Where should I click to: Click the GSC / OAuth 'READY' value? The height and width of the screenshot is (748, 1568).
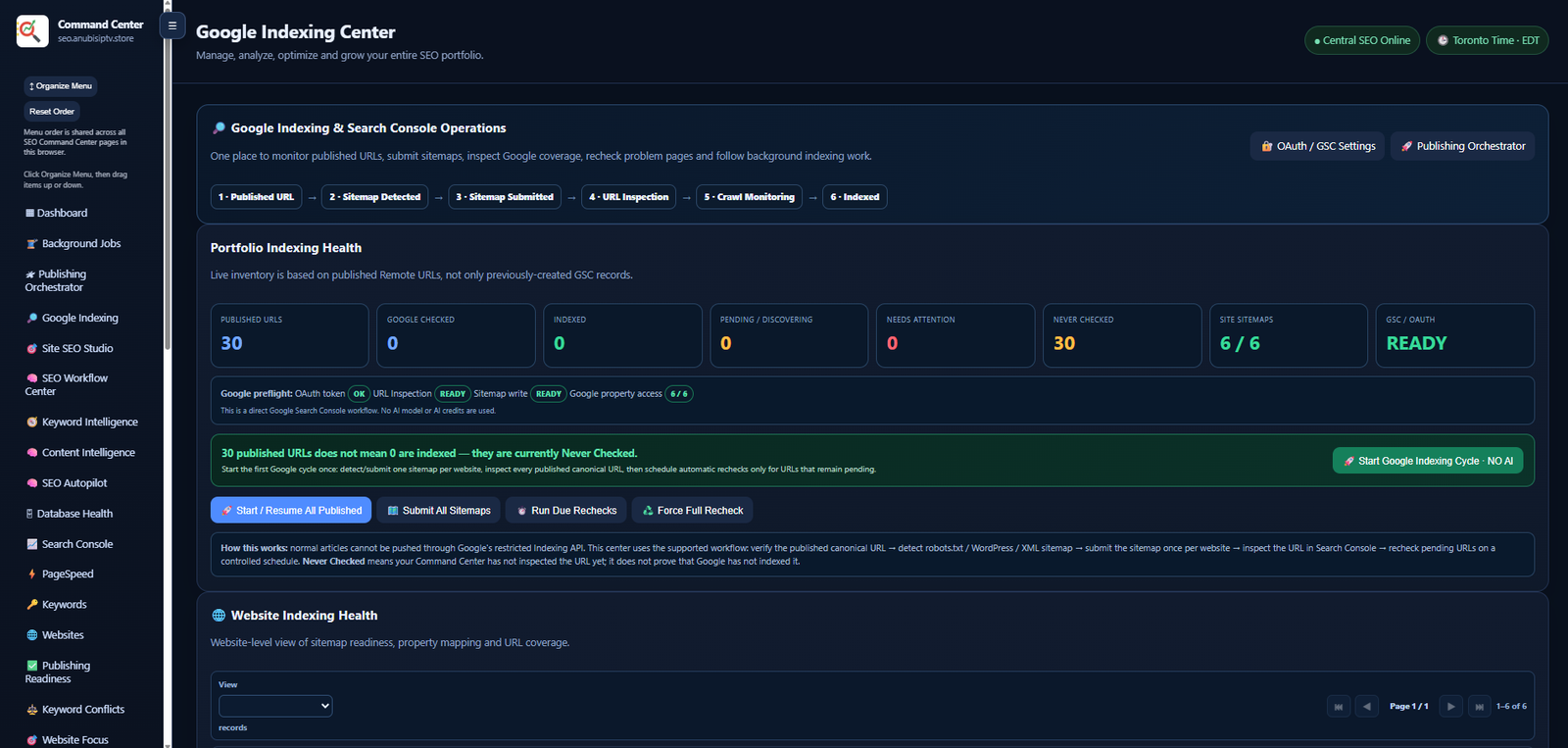click(1417, 343)
